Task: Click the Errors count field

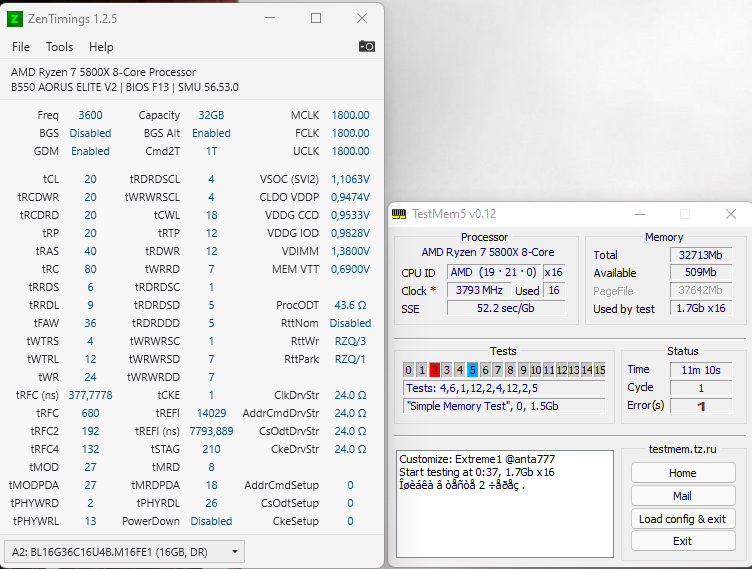Action: [701, 406]
